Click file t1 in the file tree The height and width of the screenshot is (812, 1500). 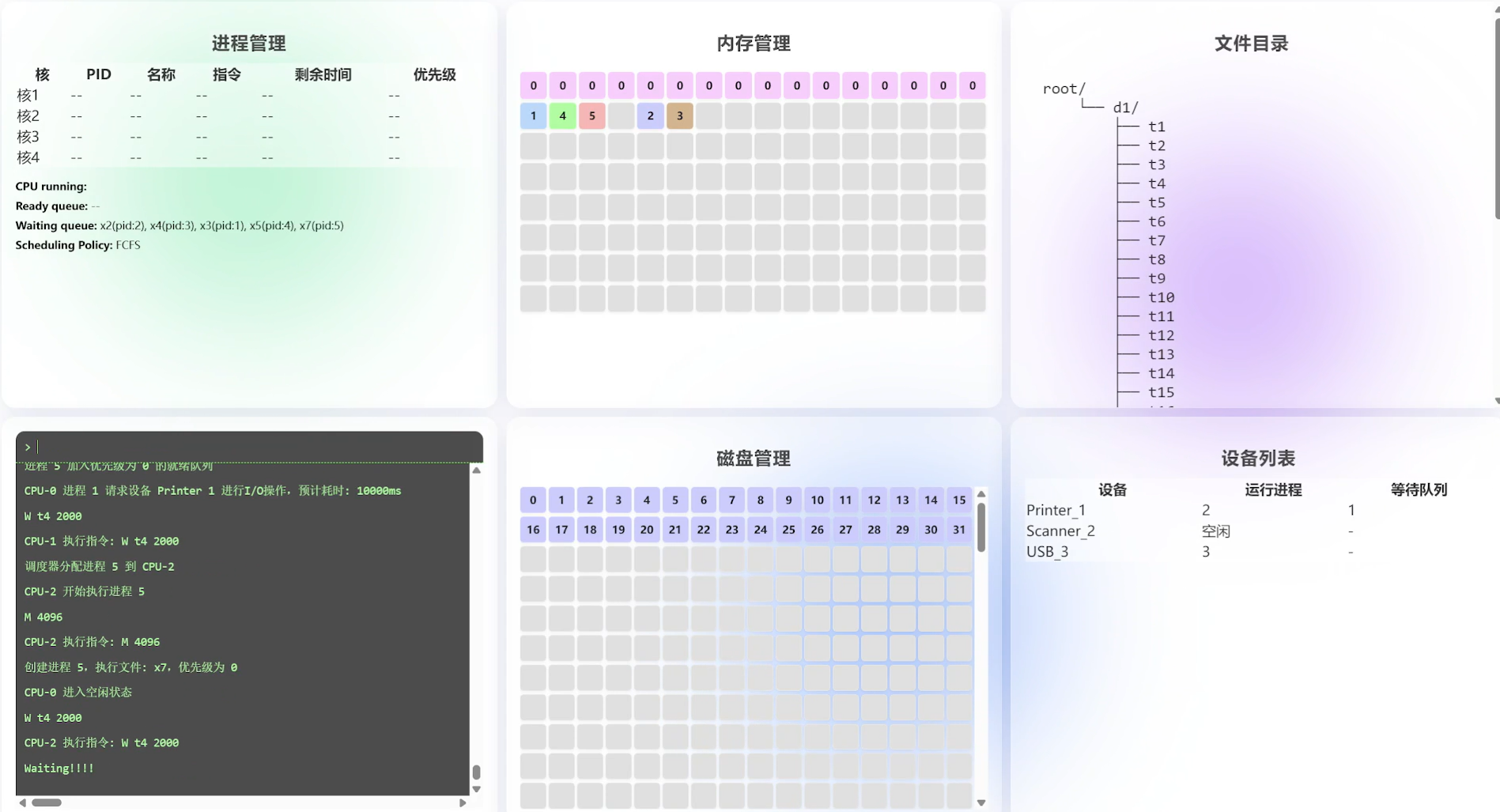point(1156,127)
